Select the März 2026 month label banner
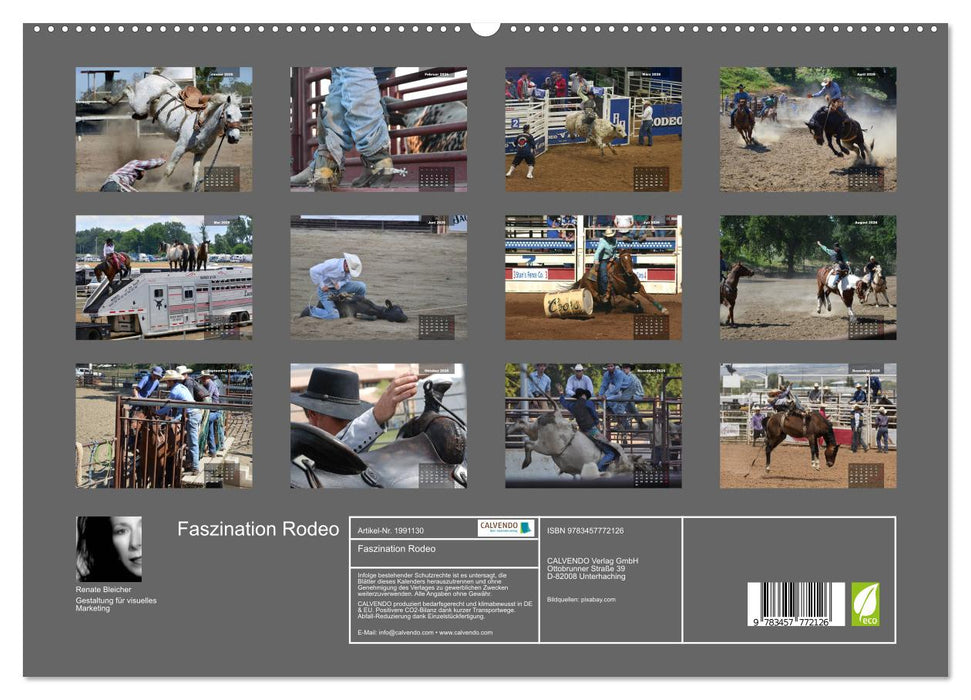971x700 pixels. pos(653,74)
